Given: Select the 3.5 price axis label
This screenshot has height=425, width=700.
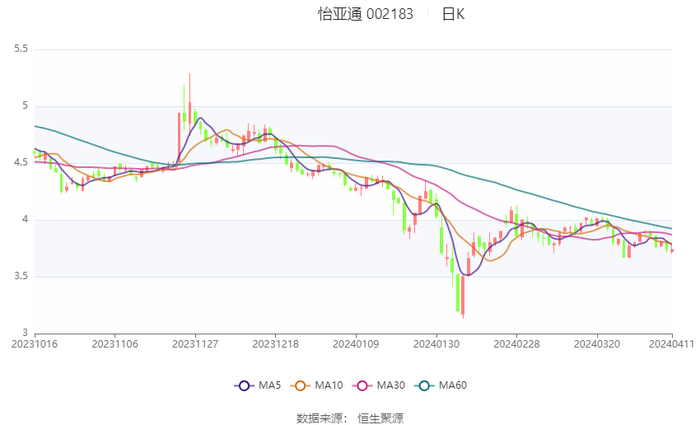Looking at the screenshot, I should coord(20,276).
